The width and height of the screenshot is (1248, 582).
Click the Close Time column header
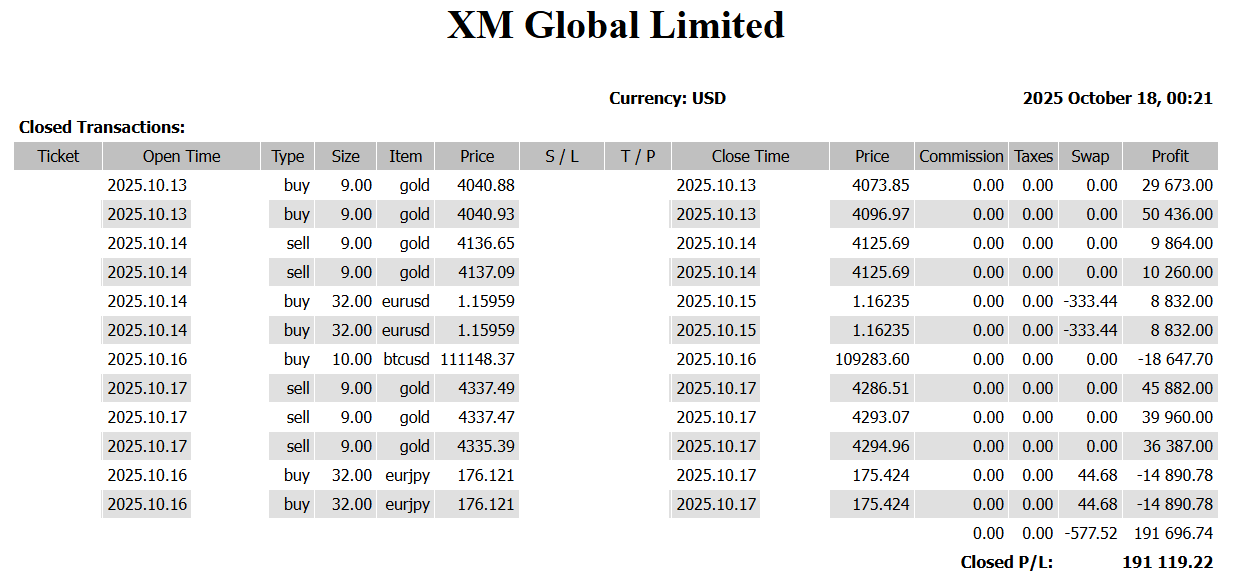[750, 156]
